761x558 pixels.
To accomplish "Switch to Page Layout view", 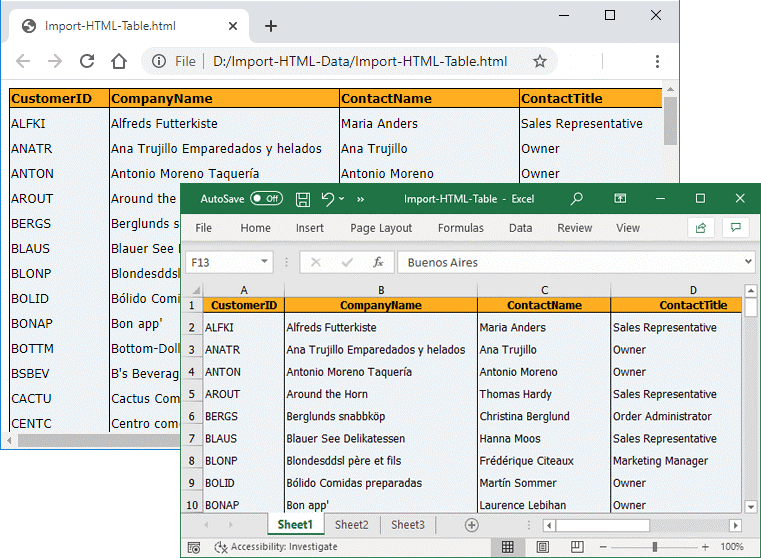I will coord(542,547).
